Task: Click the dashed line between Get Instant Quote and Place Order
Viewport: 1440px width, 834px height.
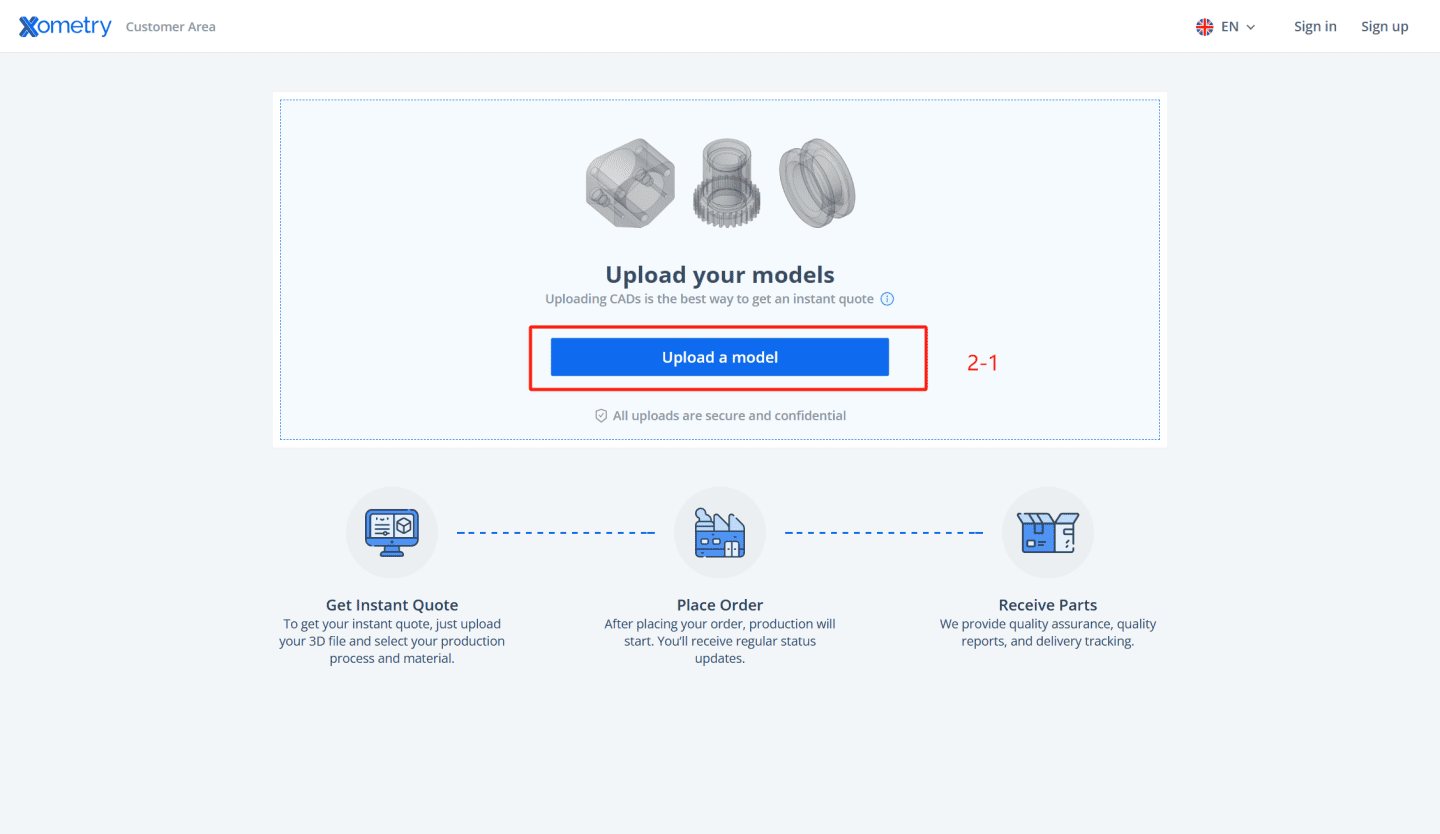Action: coord(556,532)
